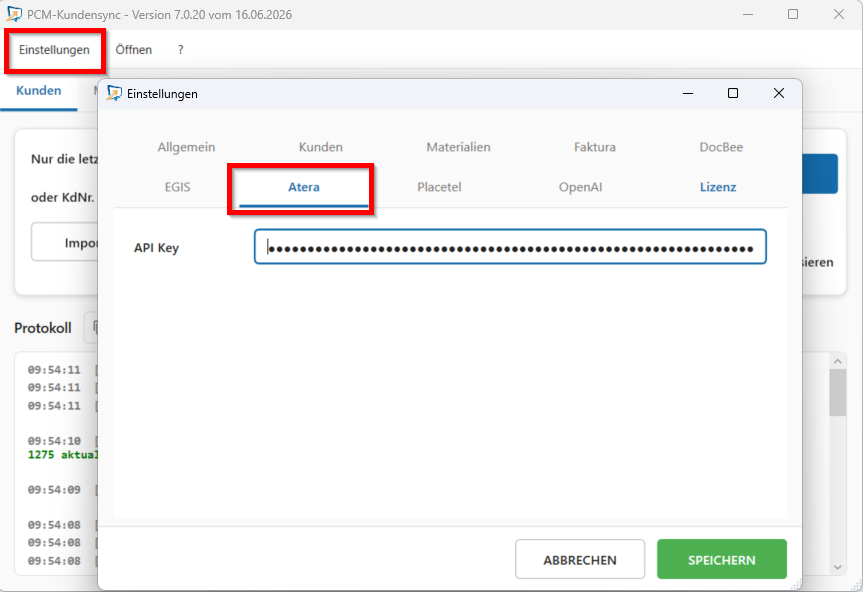Select the Kunden settings tab
This screenshot has height=592, width=863.
320,147
